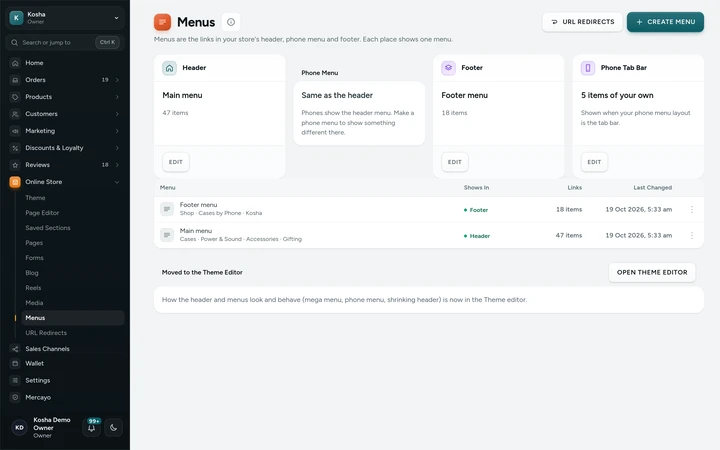Screen dimensions: 720x450
Task: Click the Orders sidebar icon
Action: (x=15, y=80)
